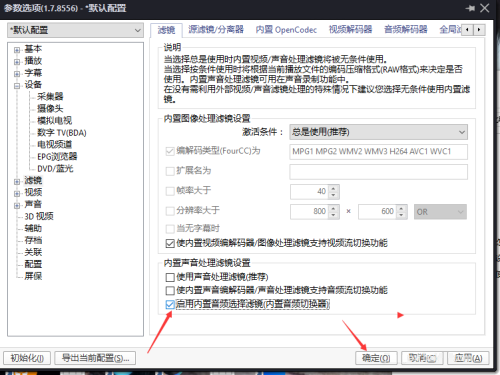The width and height of the screenshot is (500, 375).
Task: Select DVD/蓝光 tree item
Action: click(55, 169)
